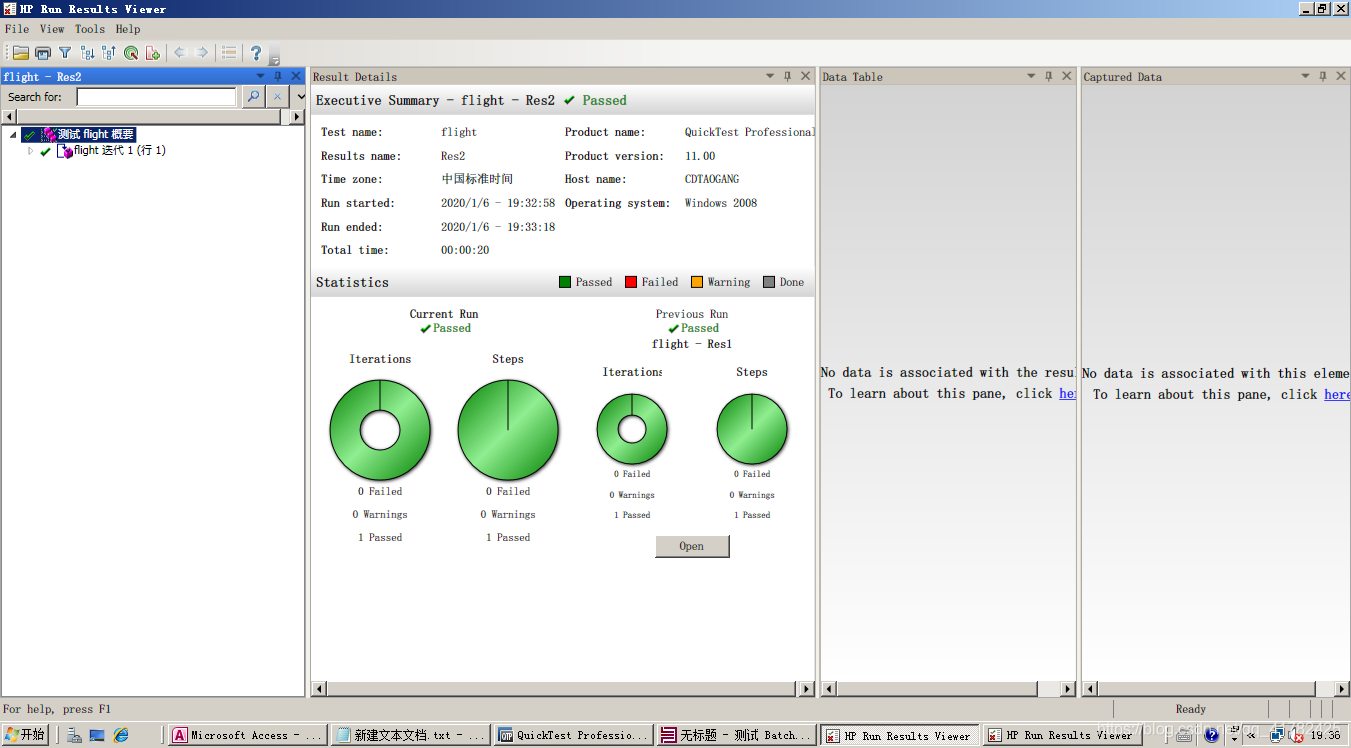Launch Internet Explorer from quick launch
Viewport: 1351px width, 748px height.
(121, 735)
